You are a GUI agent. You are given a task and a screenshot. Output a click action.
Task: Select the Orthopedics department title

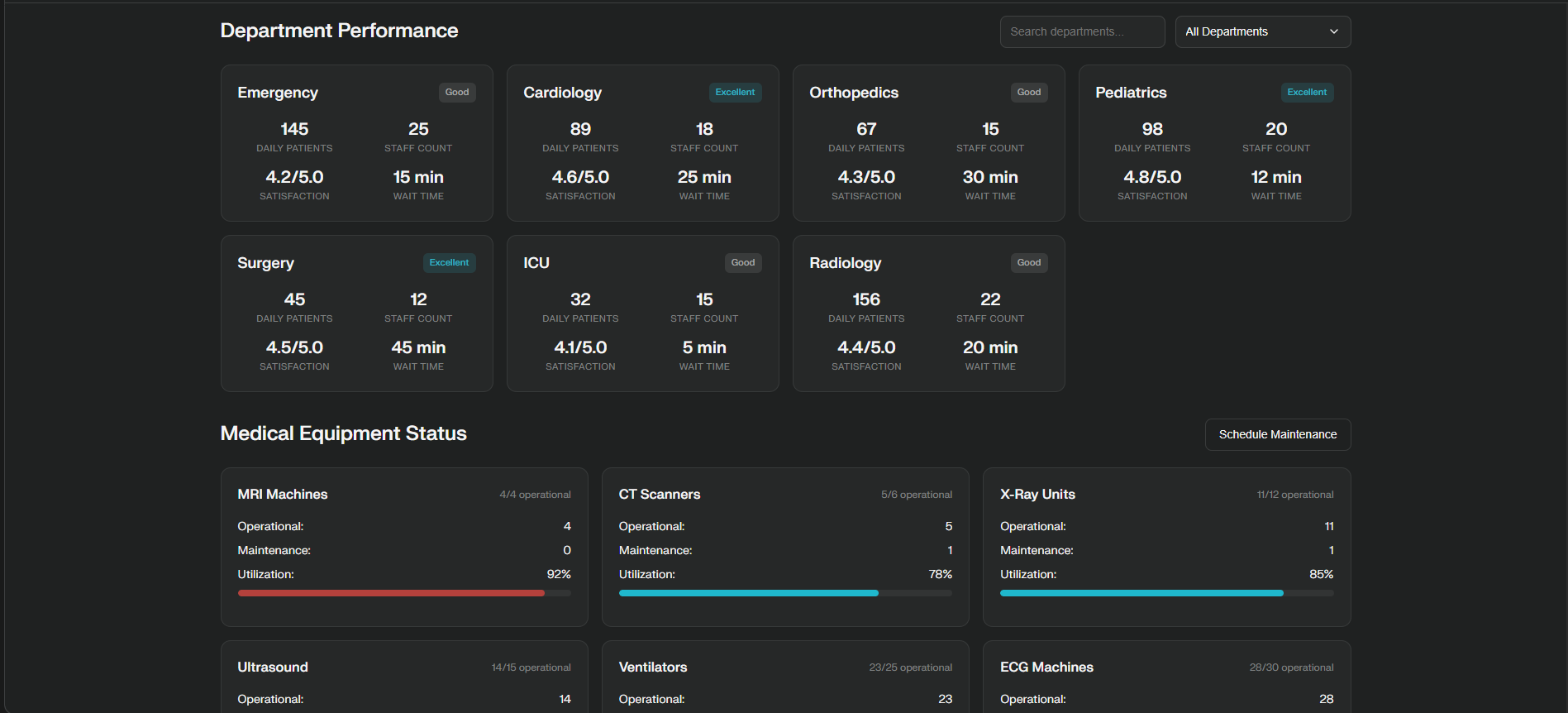(854, 93)
